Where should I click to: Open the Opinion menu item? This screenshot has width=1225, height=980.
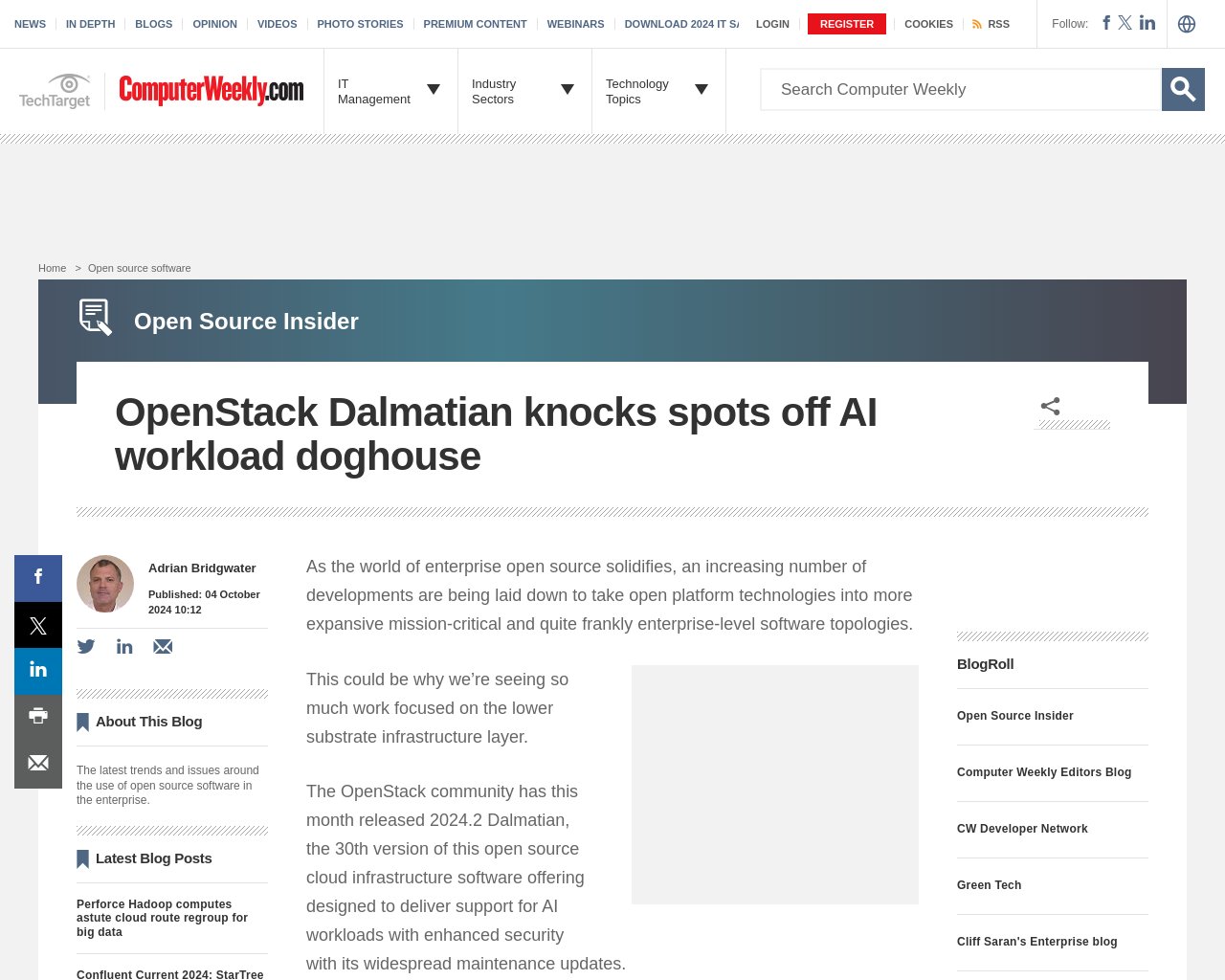(x=214, y=24)
